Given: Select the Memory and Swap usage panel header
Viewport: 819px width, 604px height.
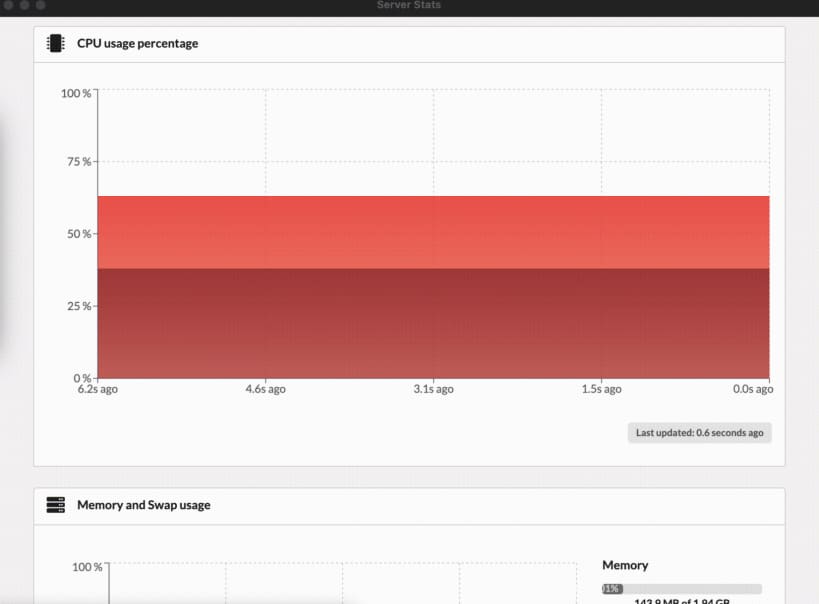Looking at the screenshot, I should (x=143, y=505).
